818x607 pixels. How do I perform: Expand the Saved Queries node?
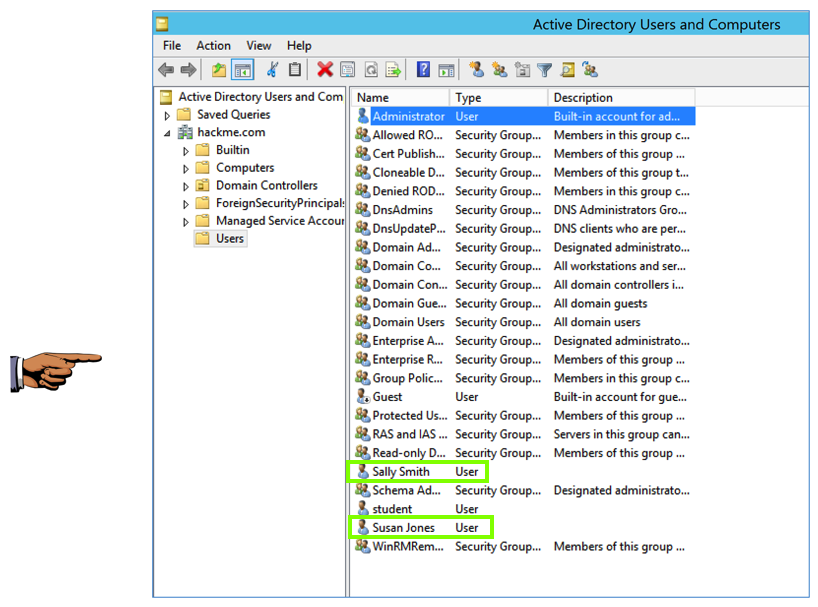tap(168, 115)
